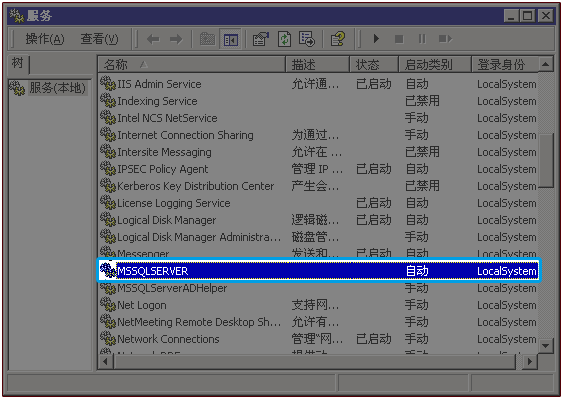Viewport: 563px width, 399px height.
Task: Select the Intel NCS NetService row
Action: click(318, 118)
